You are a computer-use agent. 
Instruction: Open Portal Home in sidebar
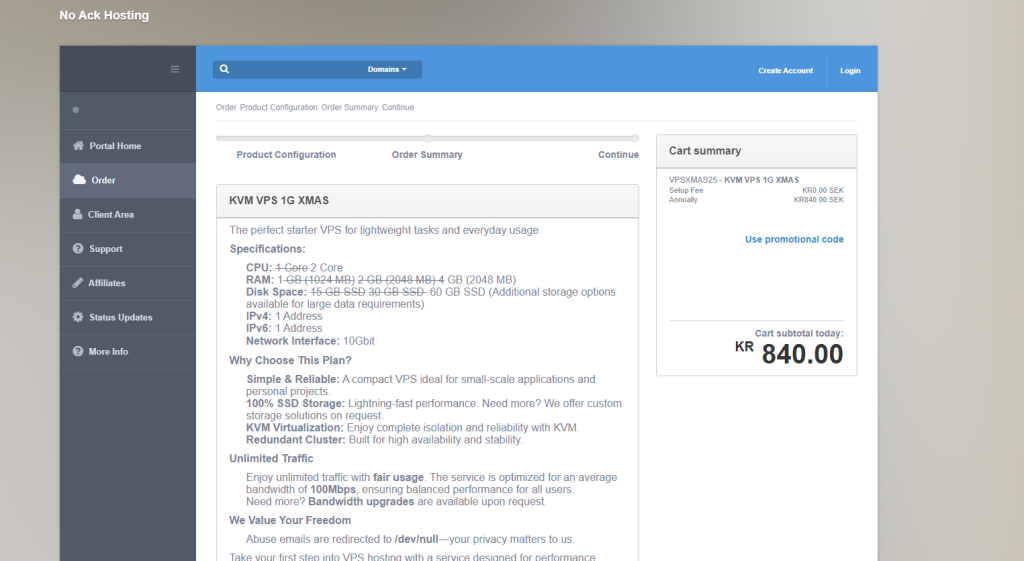point(128,146)
